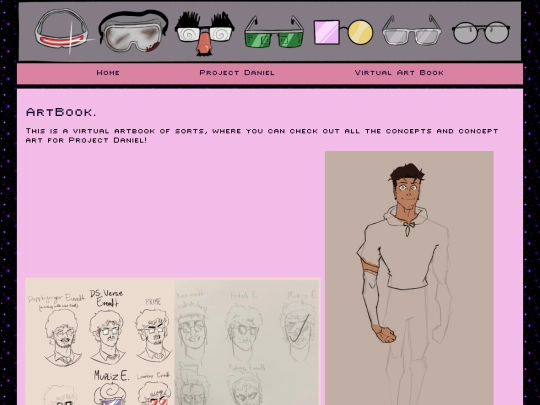Click the clear rectangular glasses in the banner

[412, 30]
